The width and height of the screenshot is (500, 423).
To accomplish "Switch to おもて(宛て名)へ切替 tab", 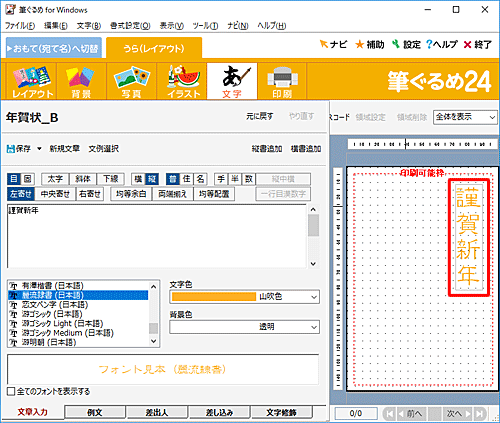I will (x=54, y=49).
